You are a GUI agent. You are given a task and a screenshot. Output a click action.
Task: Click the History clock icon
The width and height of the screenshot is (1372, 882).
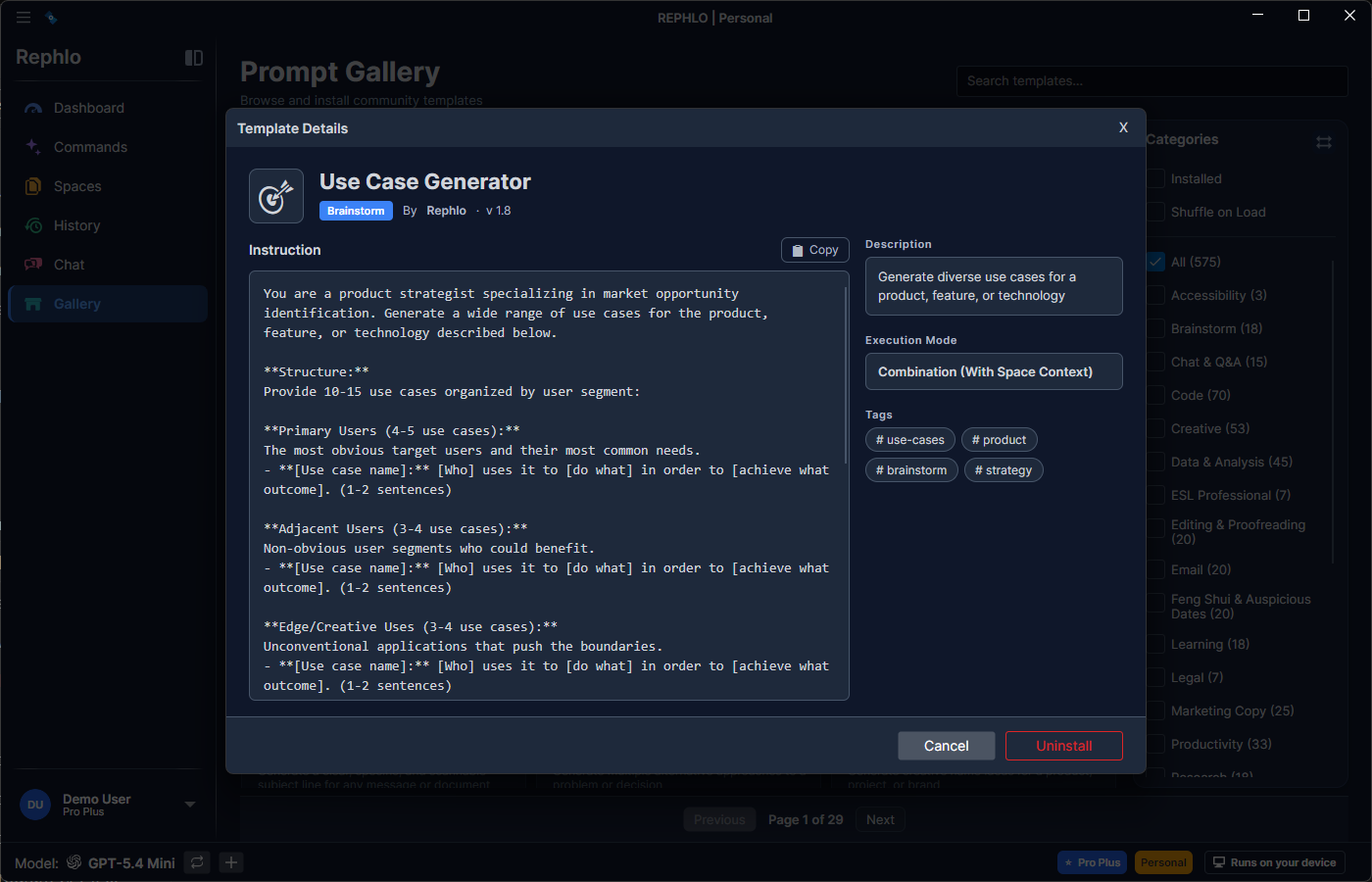tap(33, 225)
